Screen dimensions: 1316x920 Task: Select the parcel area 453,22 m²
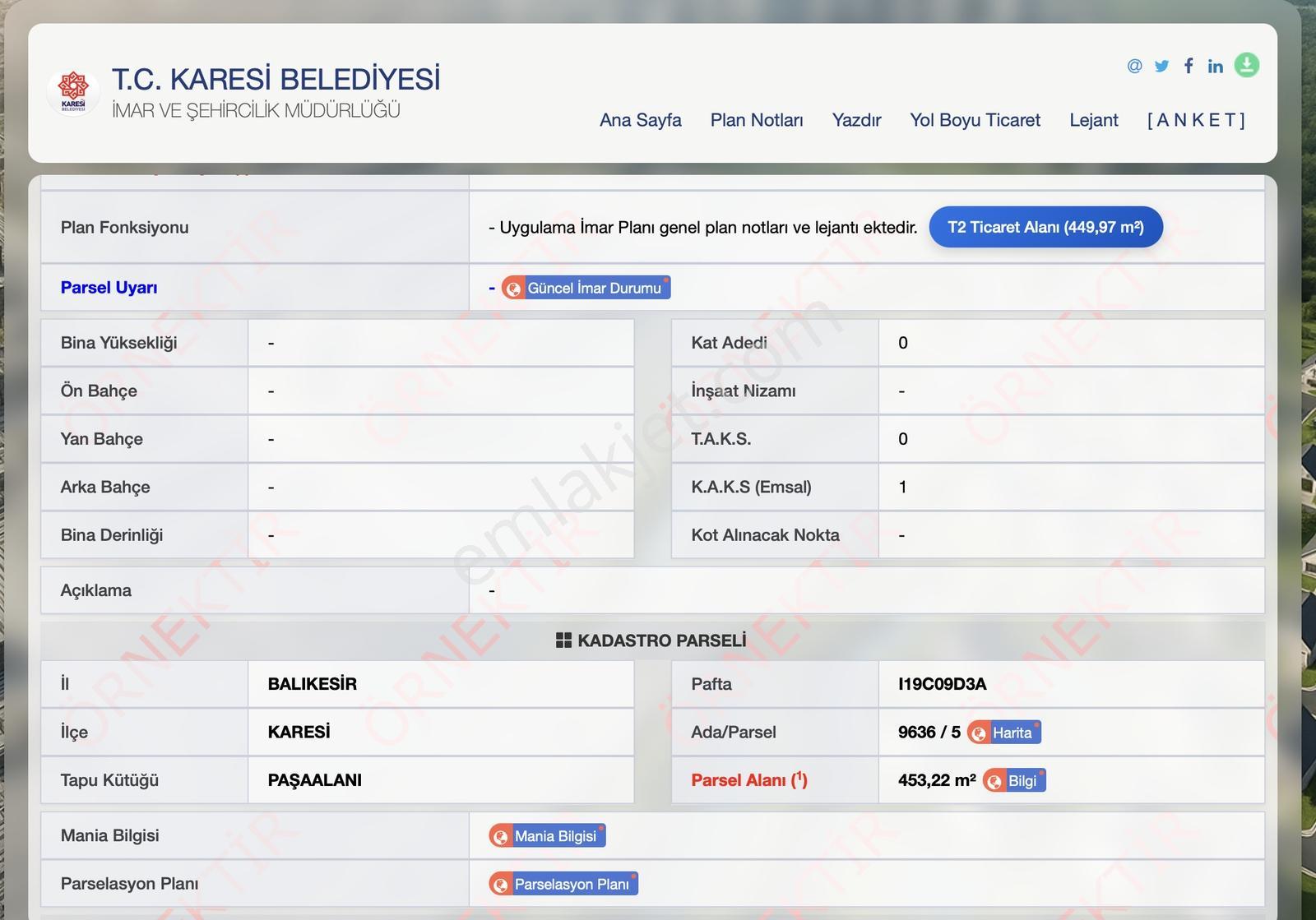[938, 780]
